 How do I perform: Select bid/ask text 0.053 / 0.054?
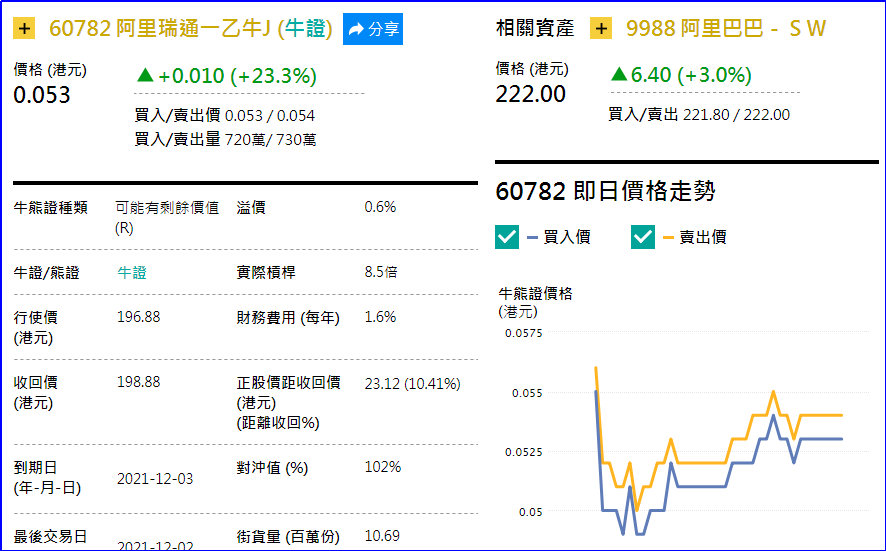[270, 116]
